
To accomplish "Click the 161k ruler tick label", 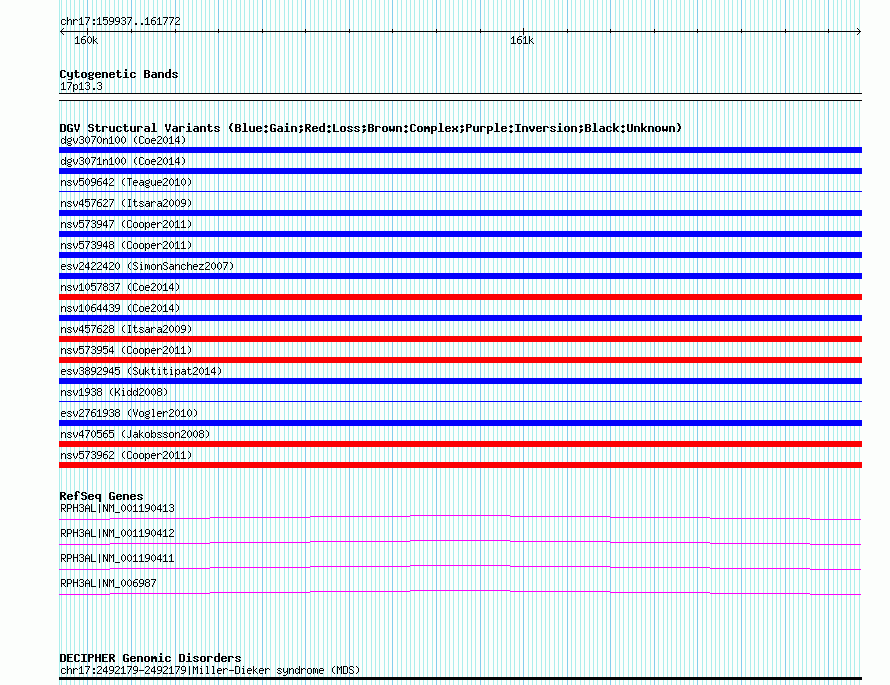I will click(x=522, y=40).
